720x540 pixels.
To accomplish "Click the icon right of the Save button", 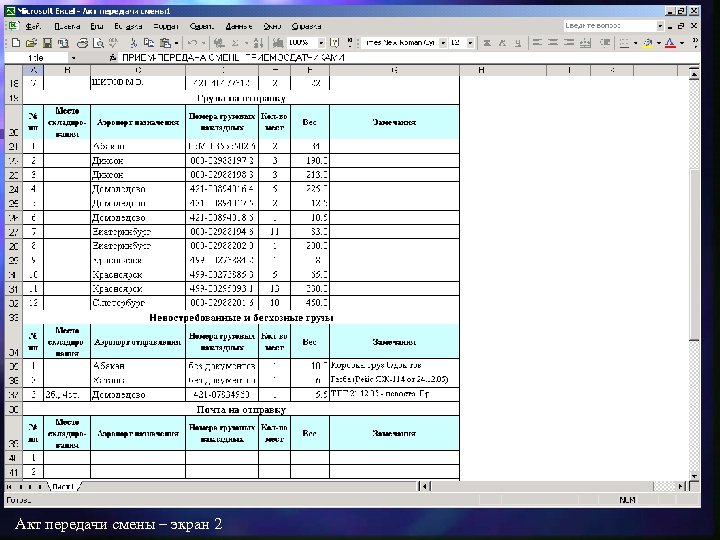I will 63,43.
